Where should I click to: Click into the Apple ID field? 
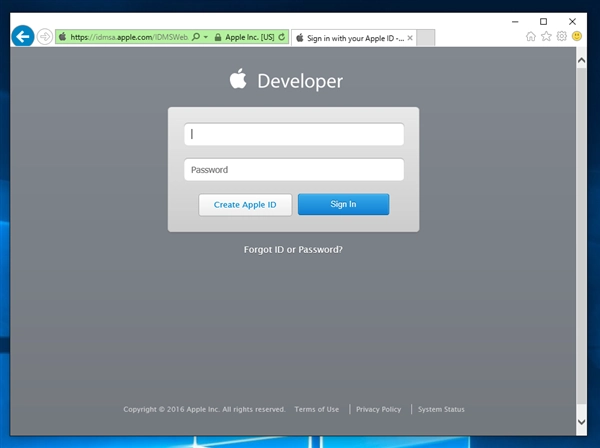pos(294,134)
